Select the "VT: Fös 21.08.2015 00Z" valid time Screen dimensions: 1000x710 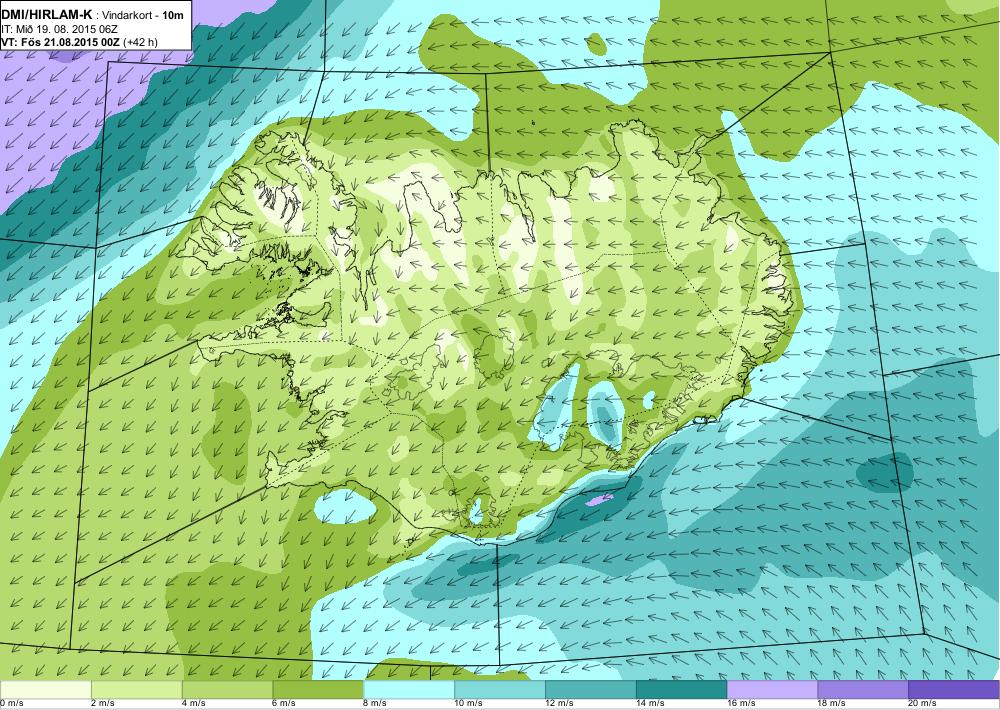click(x=61, y=43)
